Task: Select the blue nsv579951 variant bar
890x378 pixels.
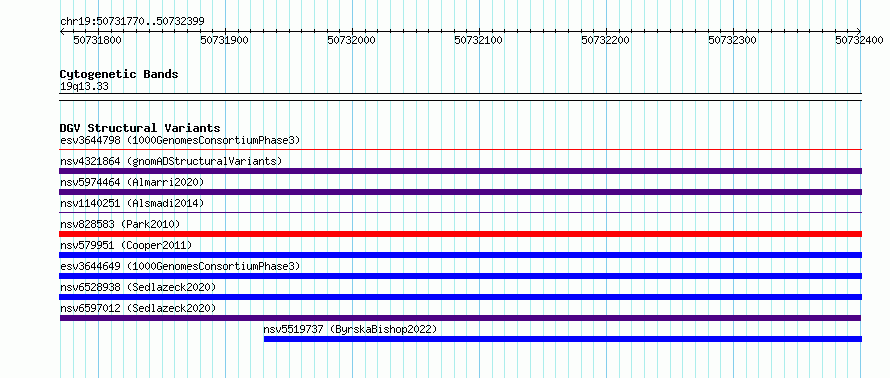Action: click(461, 255)
